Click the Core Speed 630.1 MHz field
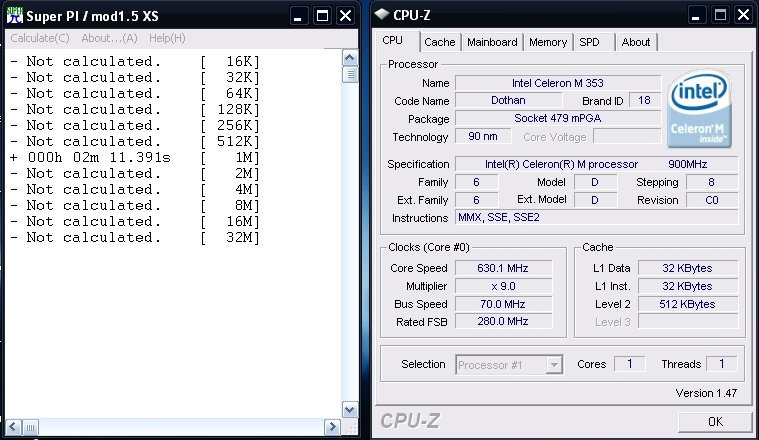The width and height of the screenshot is (759, 440). [x=502, y=268]
